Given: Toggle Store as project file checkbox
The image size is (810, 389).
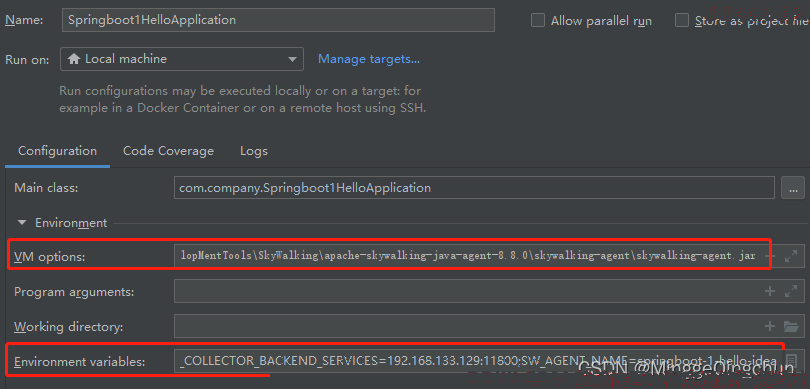Looking at the screenshot, I should [x=682, y=21].
